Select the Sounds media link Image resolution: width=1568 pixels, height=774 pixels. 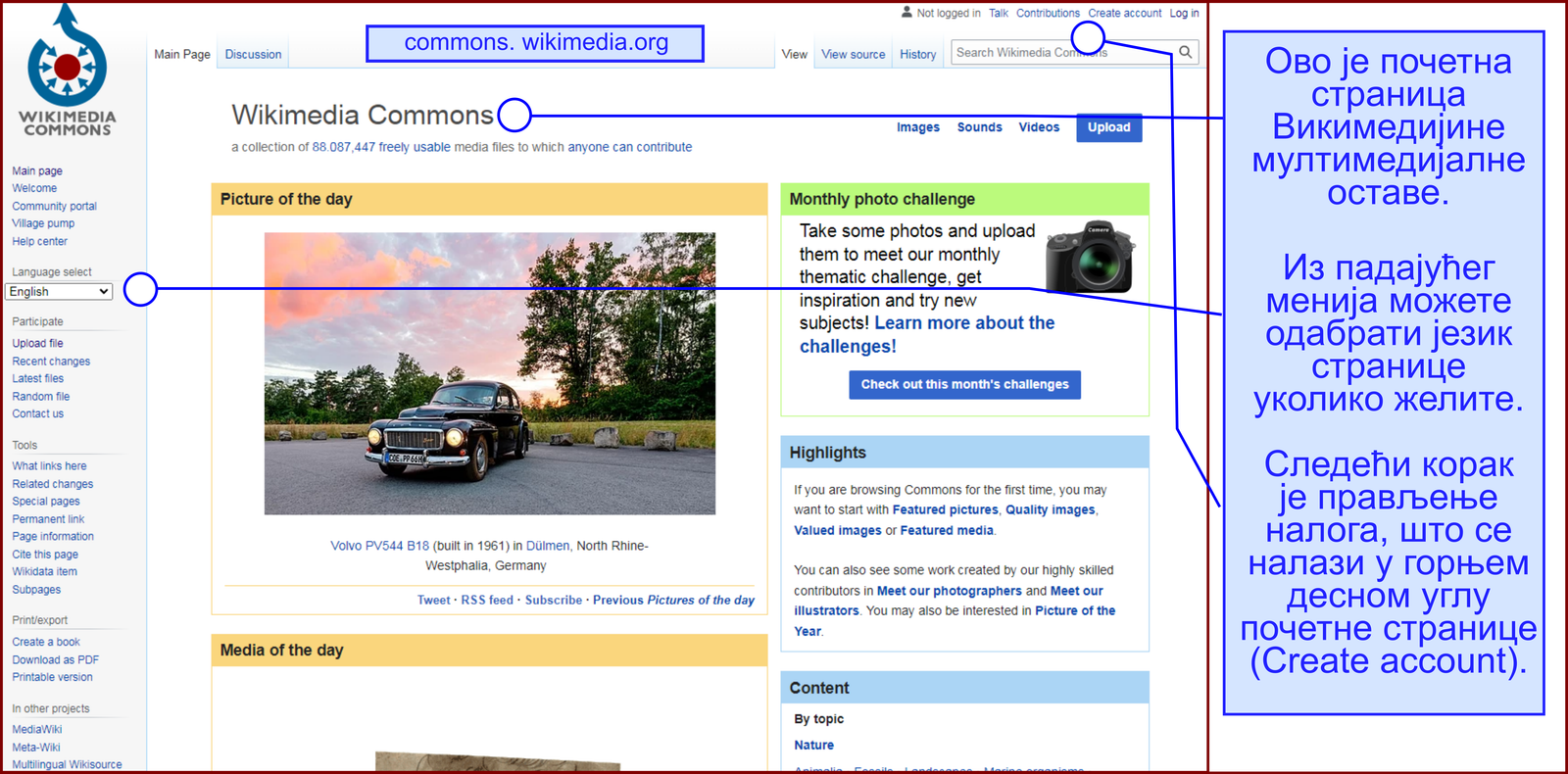click(979, 127)
